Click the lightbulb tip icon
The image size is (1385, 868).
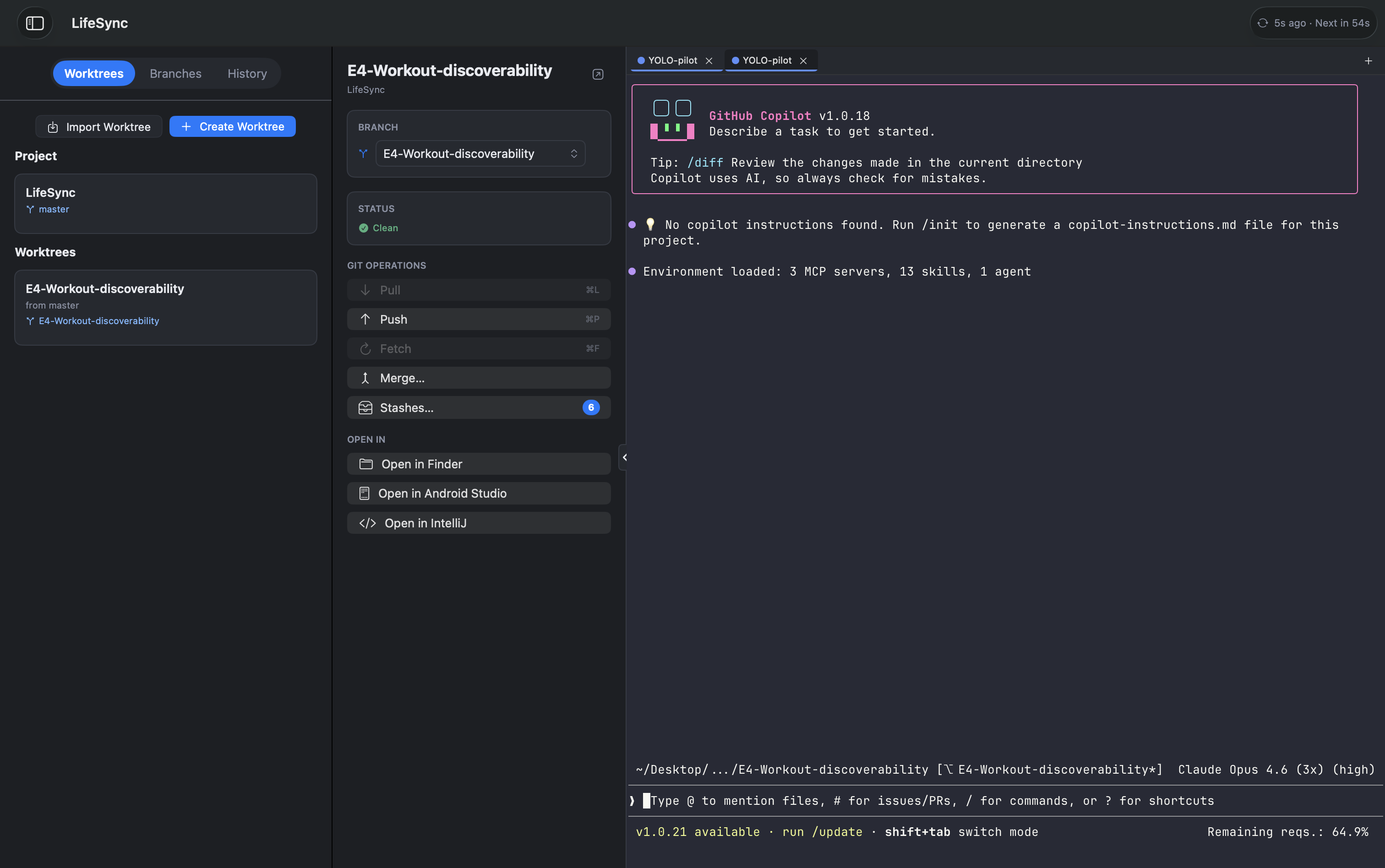650,224
